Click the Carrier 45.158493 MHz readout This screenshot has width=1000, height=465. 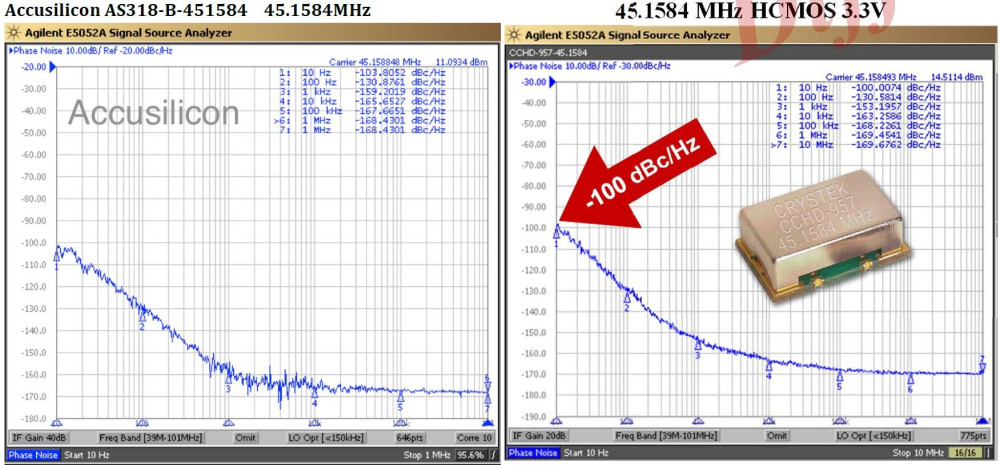(x=872, y=77)
